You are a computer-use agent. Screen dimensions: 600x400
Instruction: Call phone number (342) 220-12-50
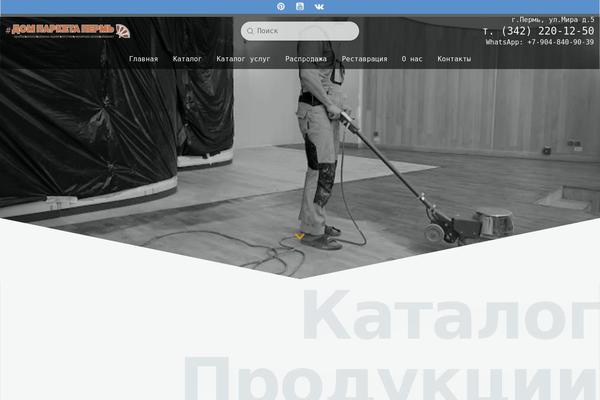(x=539, y=31)
